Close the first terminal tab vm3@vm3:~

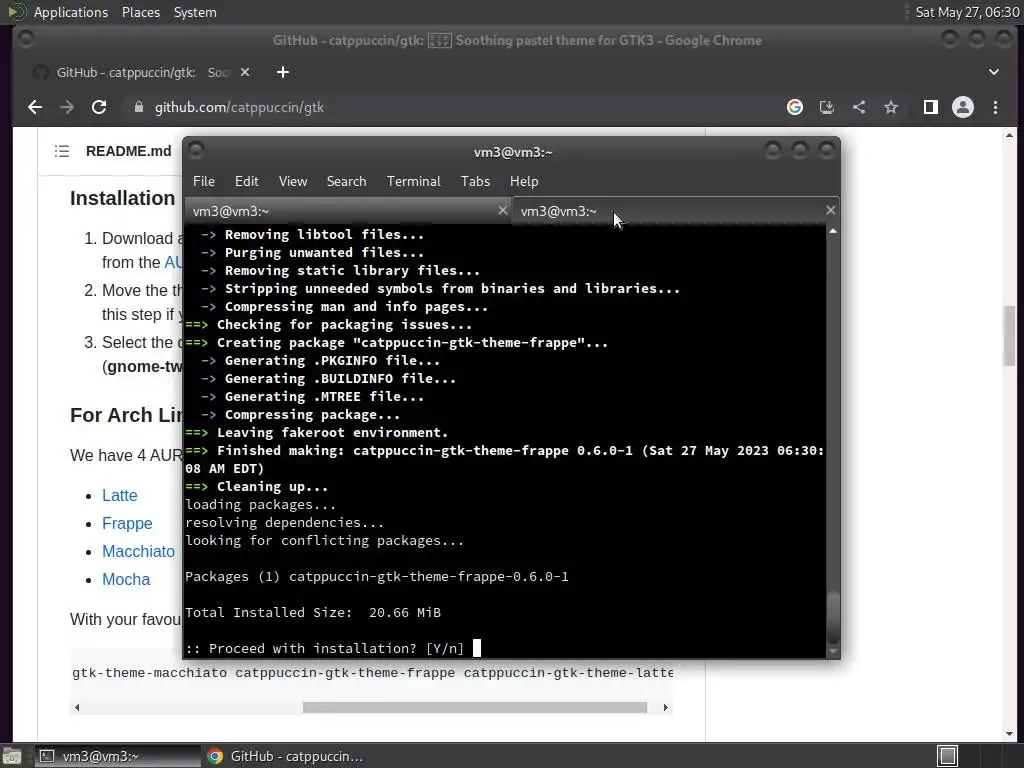point(502,210)
